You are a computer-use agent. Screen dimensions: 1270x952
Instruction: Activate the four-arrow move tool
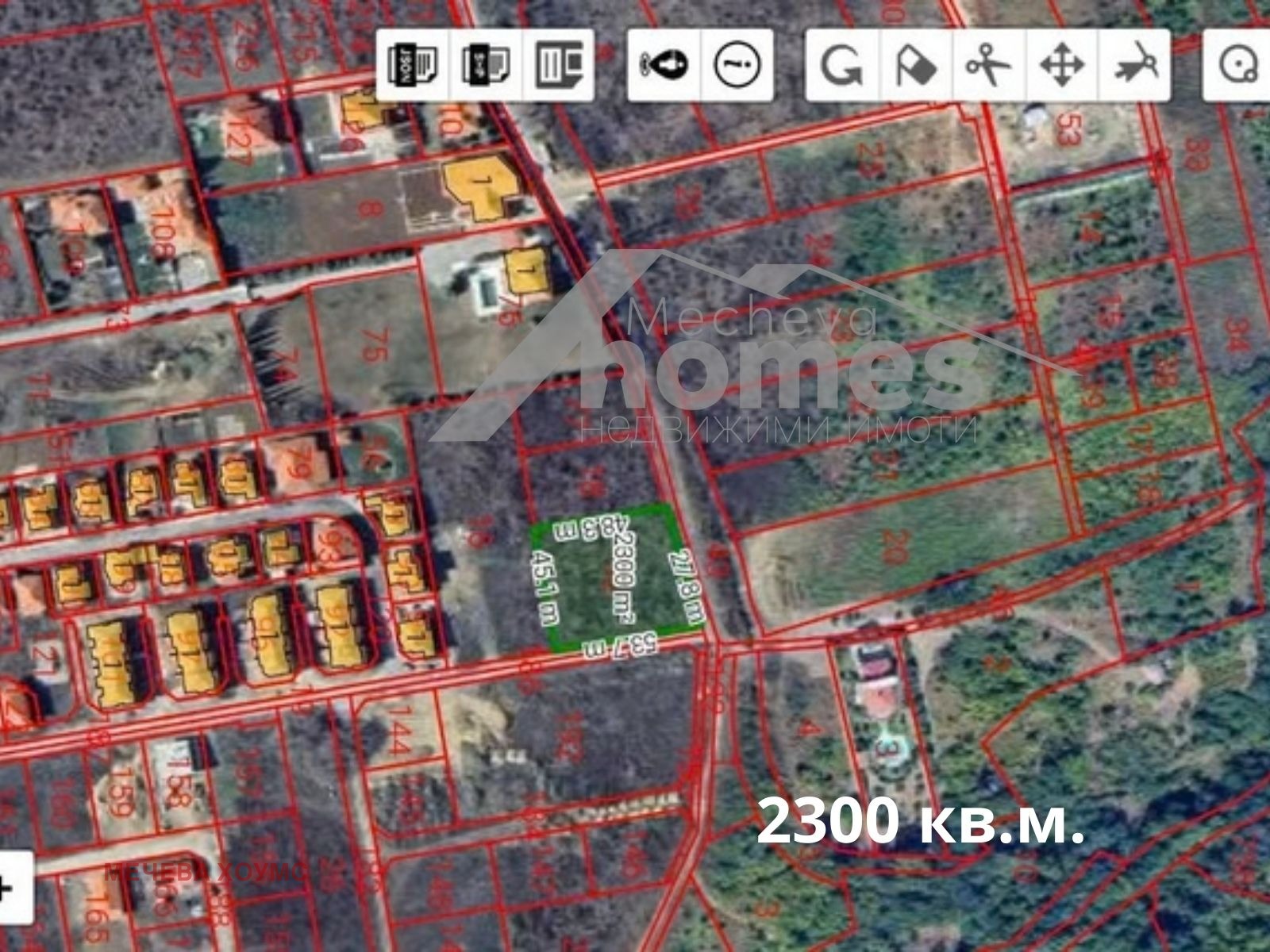pyautogui.click(x=1061, y=65)
